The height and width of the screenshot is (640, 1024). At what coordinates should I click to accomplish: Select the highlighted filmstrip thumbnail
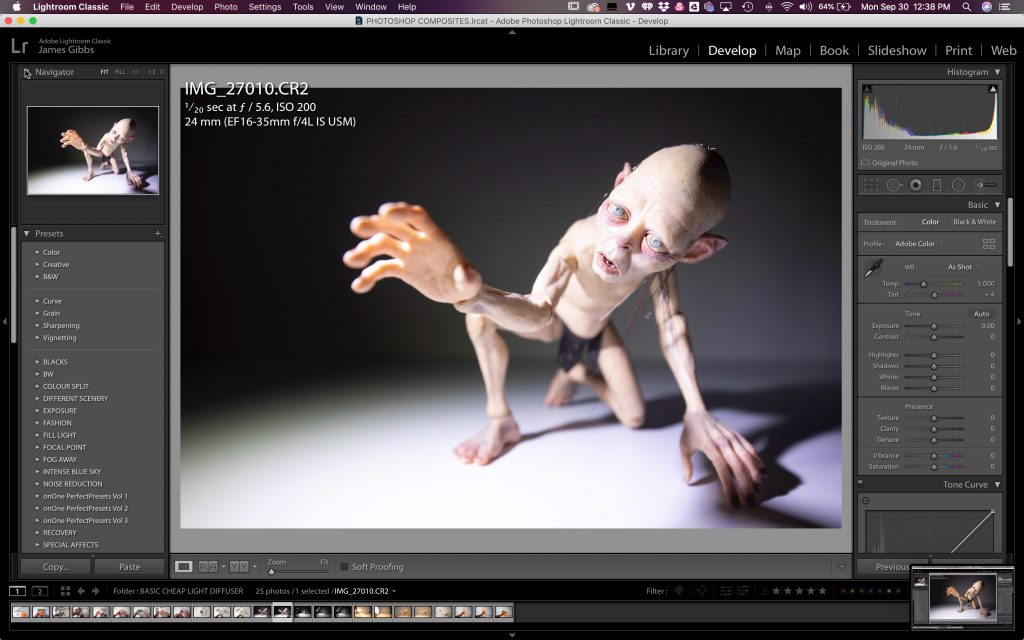(282, 612)
